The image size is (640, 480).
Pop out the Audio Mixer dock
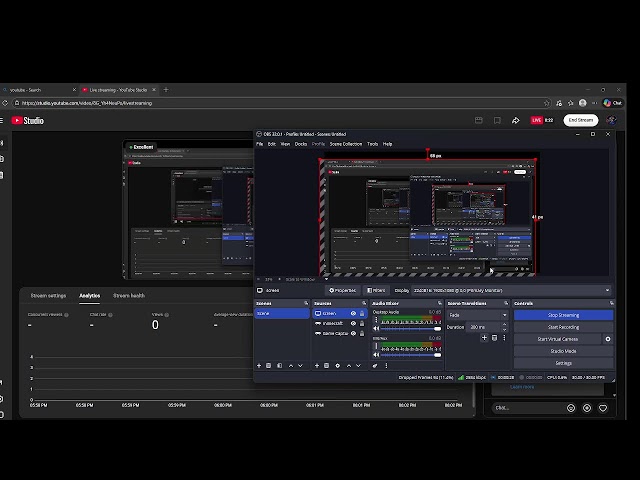click(440, 303)
